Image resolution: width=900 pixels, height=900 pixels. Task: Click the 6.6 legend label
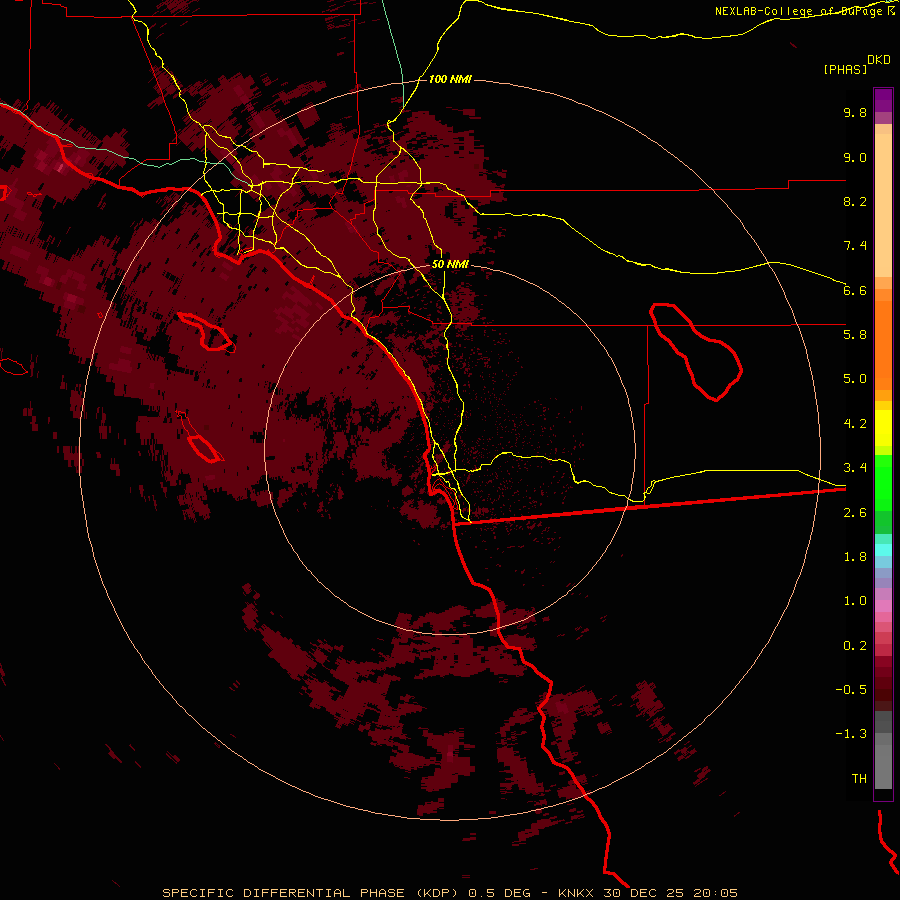(855, 290)
